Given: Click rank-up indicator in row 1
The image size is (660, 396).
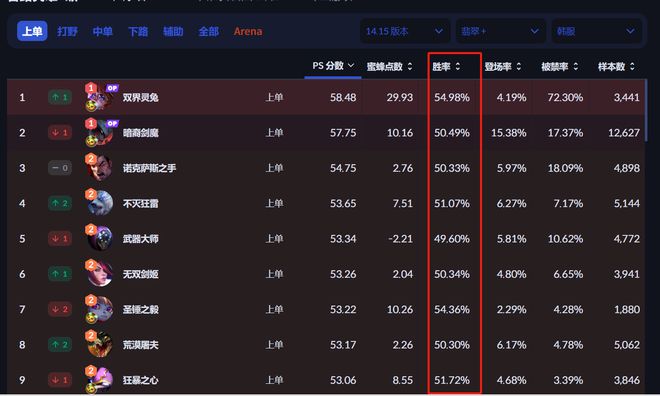Looking at the screenshot, I should pos(60,97).
